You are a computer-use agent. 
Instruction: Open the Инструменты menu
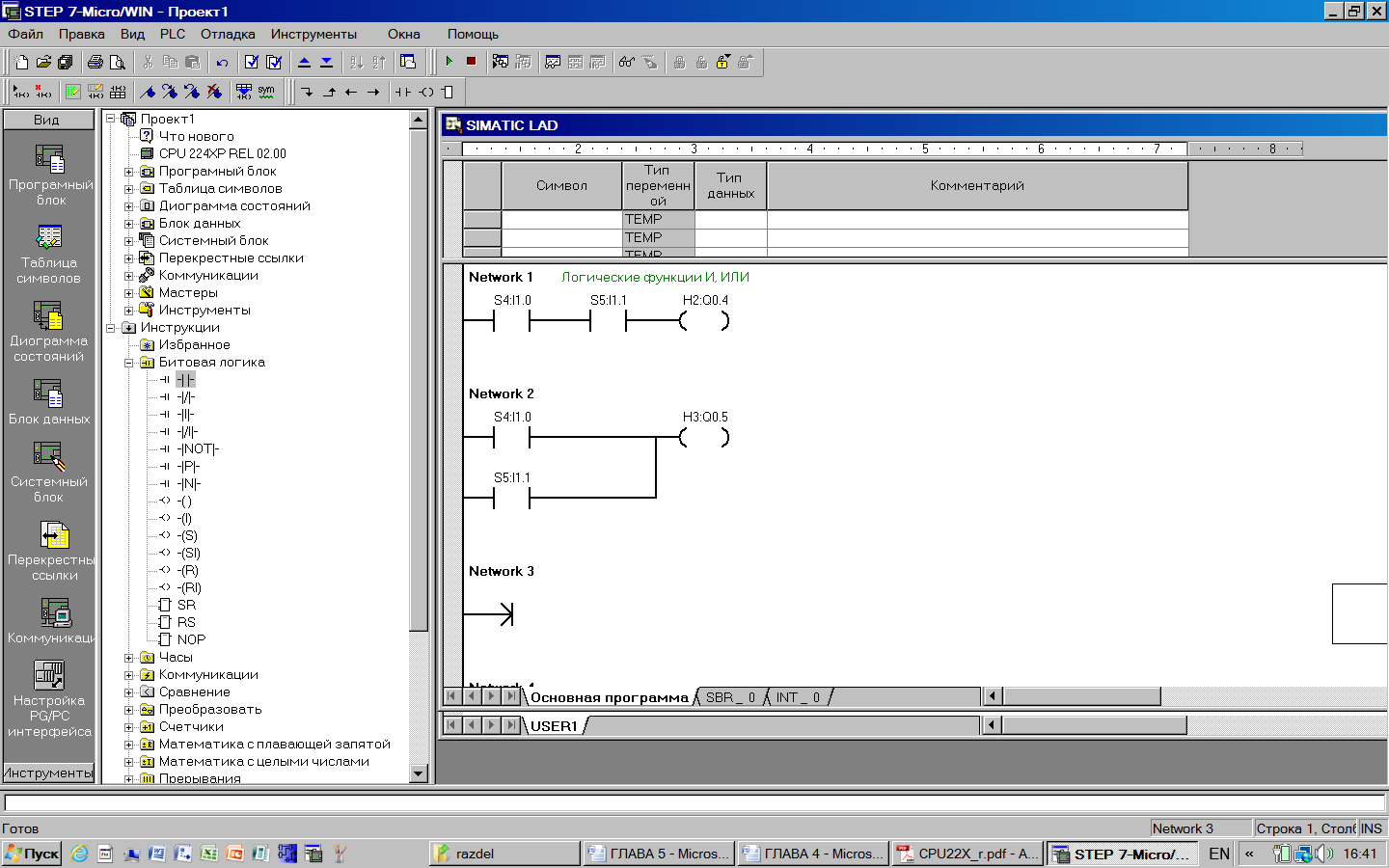pyautogui.click(x=313, y=34)
